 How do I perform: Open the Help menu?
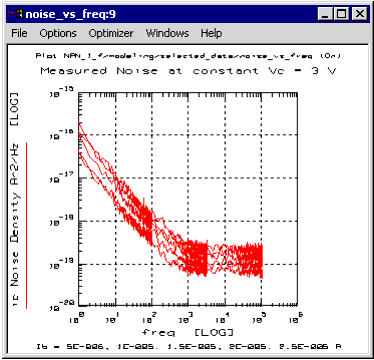click(x=211, y=33)
